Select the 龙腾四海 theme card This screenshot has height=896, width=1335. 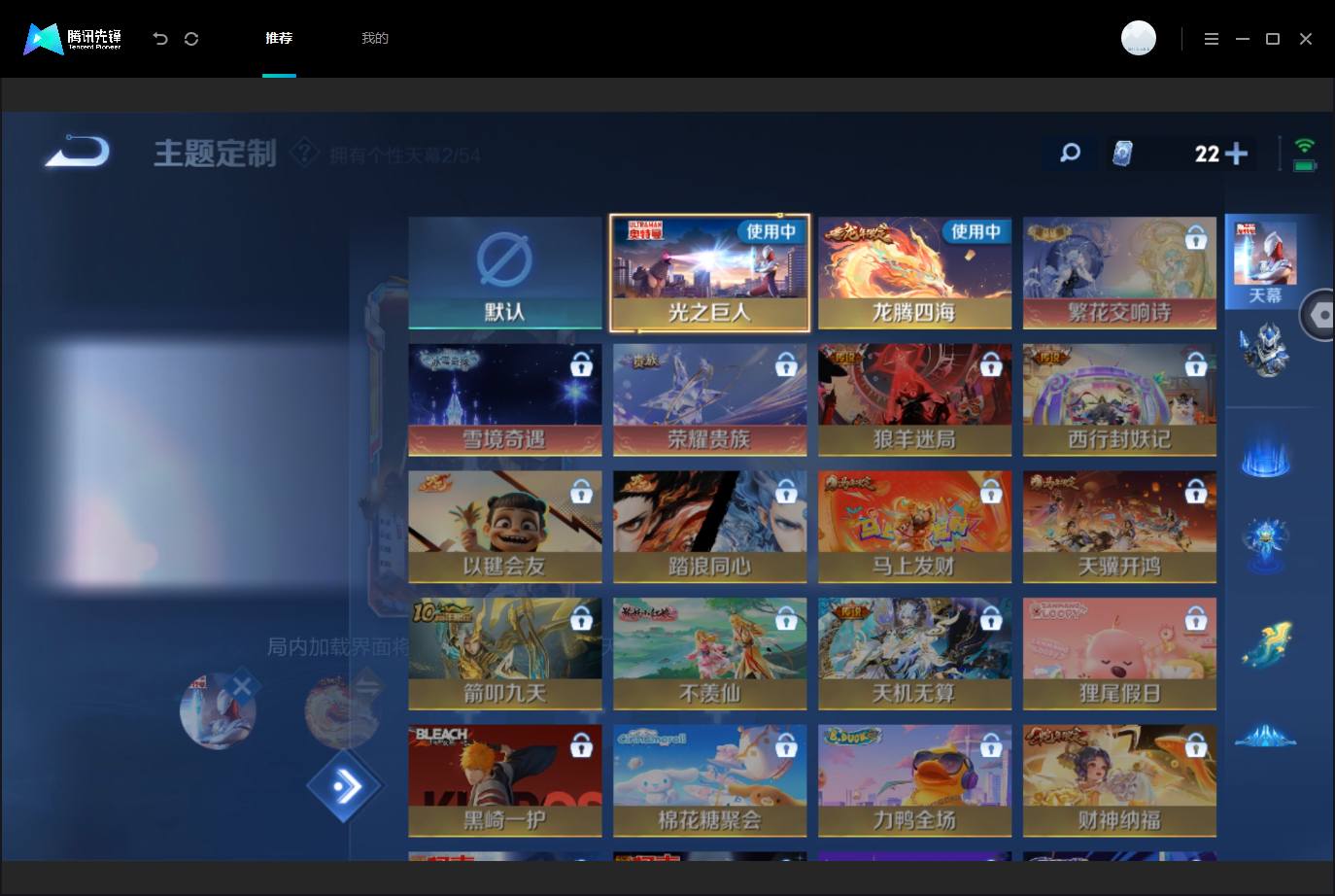coord(914,273)
